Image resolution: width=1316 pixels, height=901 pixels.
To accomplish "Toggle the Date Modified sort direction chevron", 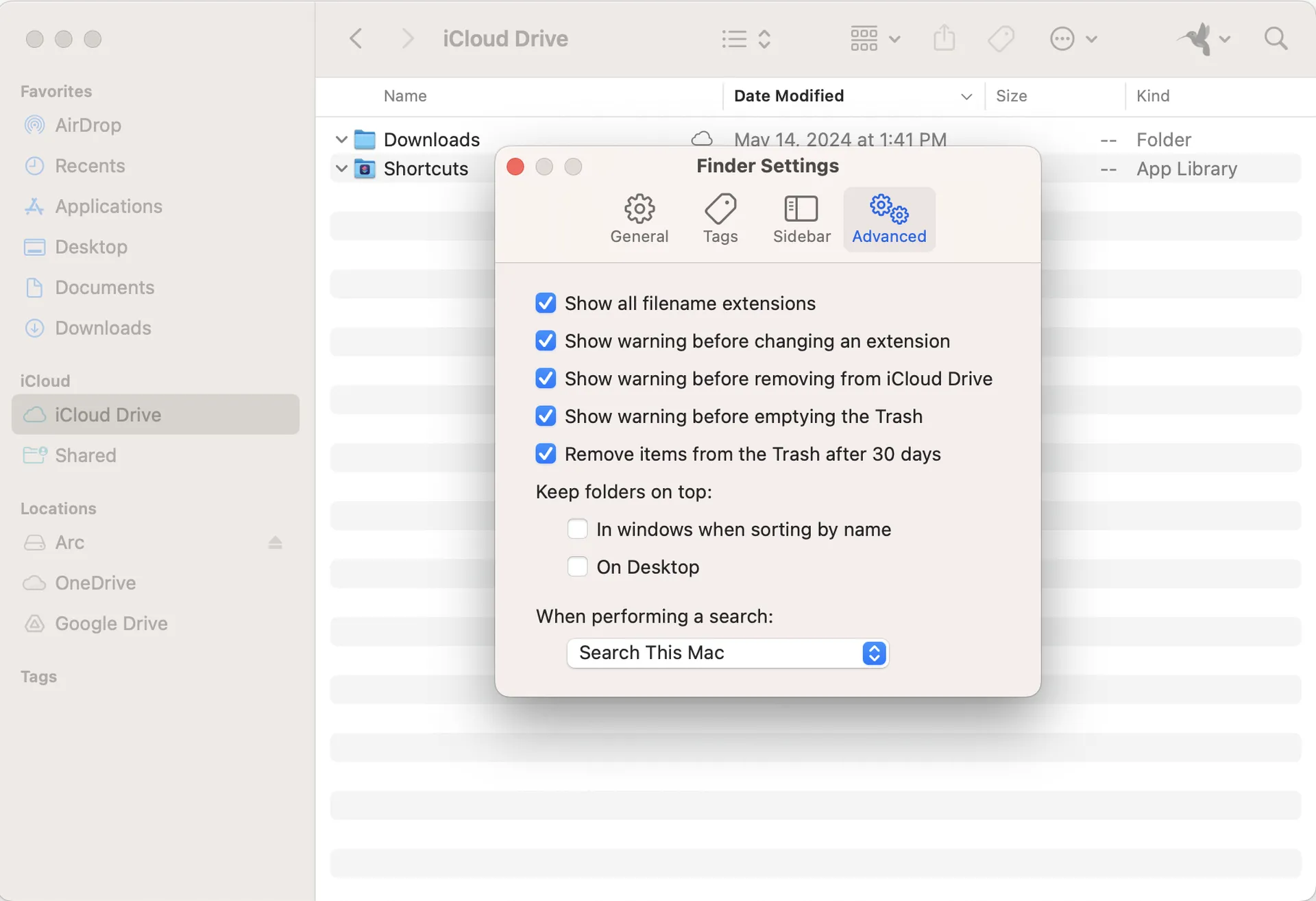I will coord(966,97).
